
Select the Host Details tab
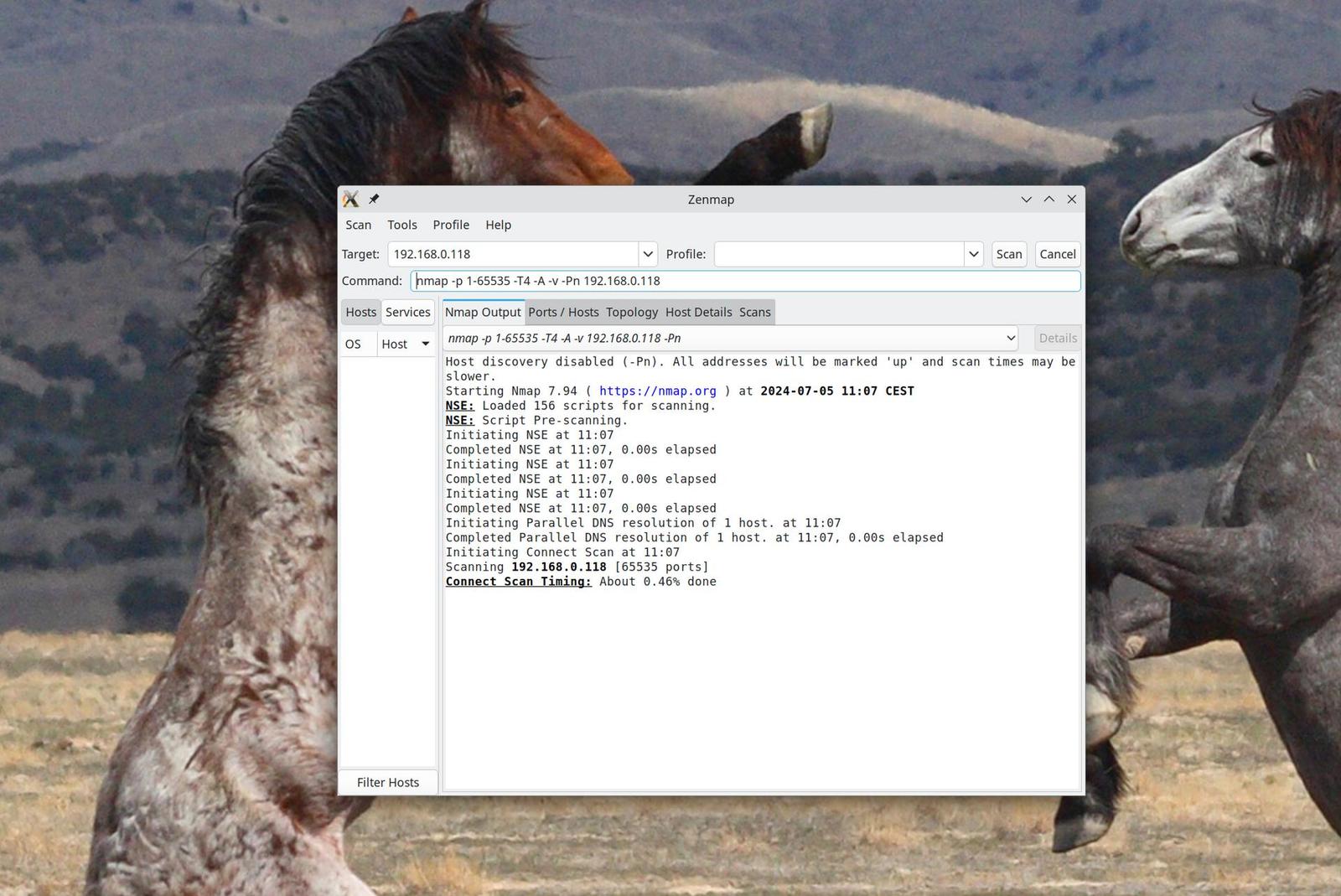[699, 312]
